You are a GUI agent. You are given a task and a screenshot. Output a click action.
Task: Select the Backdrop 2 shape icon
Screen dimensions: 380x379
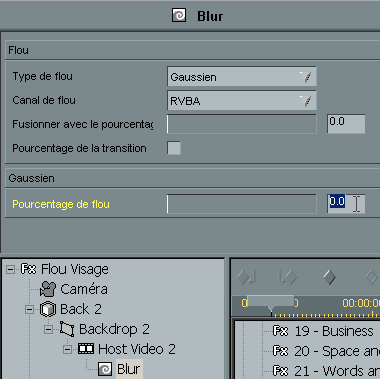[x=67, y=329]
